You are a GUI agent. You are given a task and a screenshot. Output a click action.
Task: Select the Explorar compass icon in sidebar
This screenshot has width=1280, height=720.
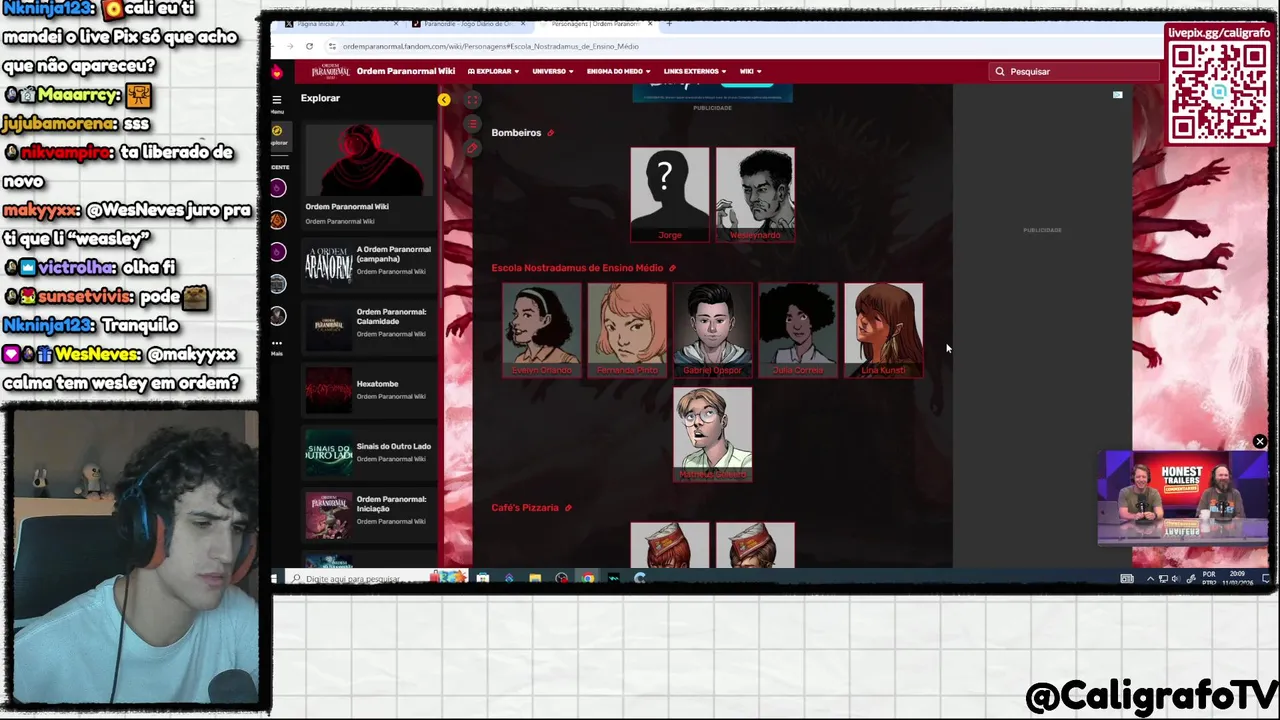(278, 131)
